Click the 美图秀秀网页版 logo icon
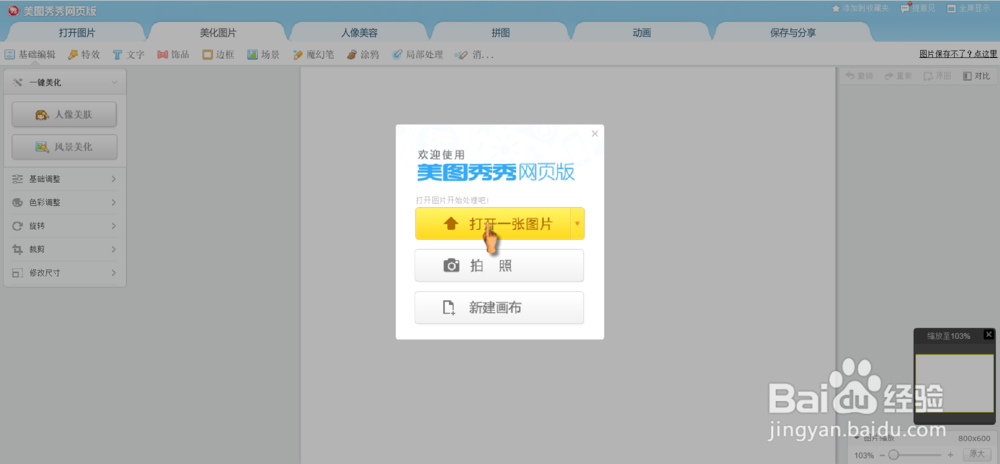Viewport: 1000px width, 464px height. tap(13, 10)
